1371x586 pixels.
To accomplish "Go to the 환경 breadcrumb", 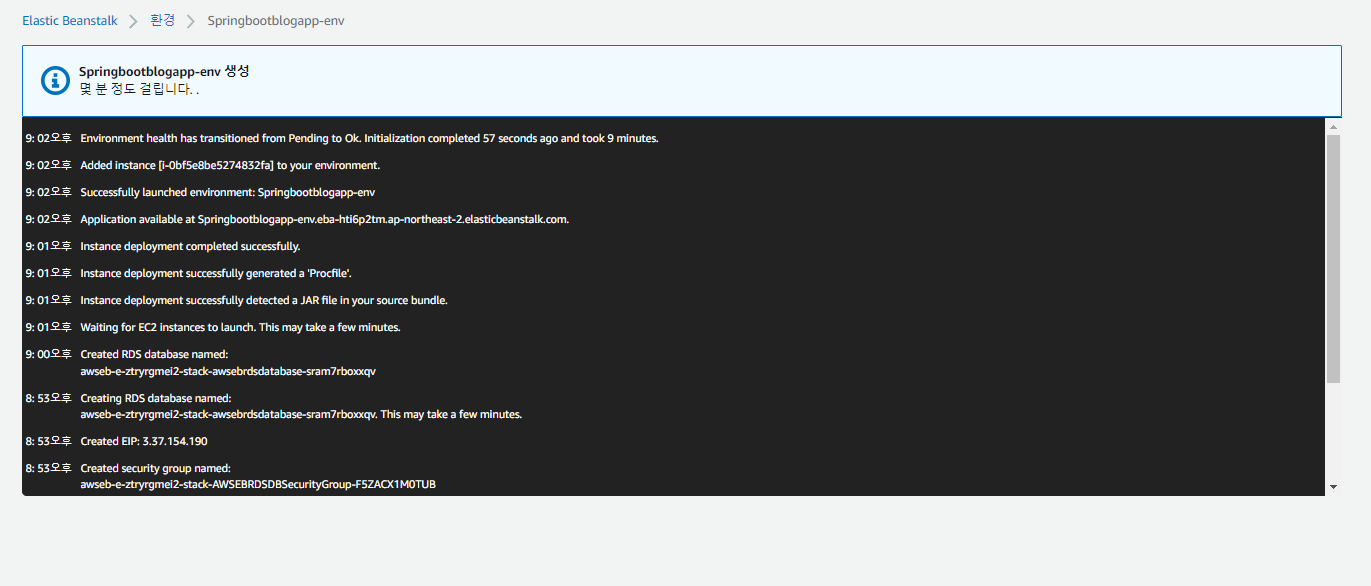I will [162, 21].
